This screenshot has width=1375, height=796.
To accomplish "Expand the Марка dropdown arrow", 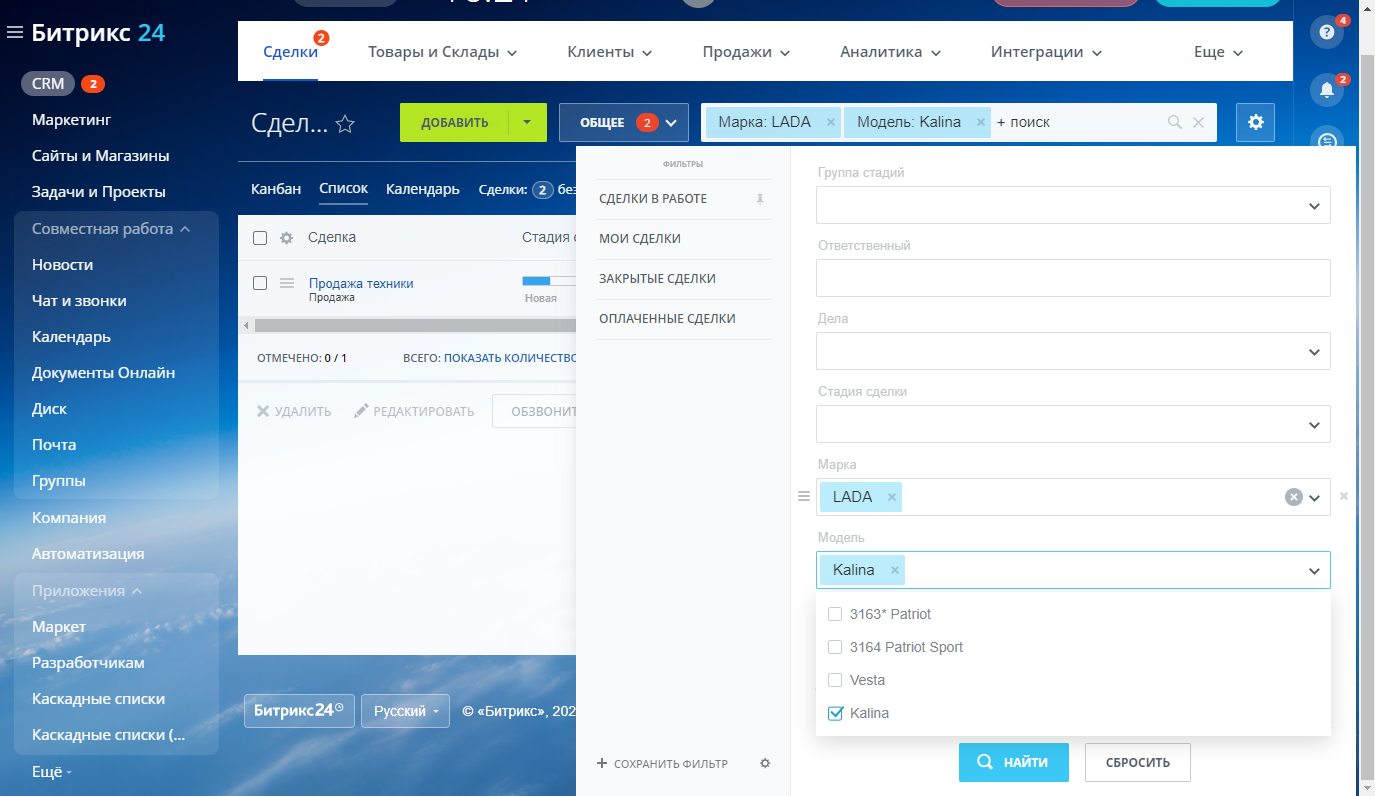I will click(1314, 497).
